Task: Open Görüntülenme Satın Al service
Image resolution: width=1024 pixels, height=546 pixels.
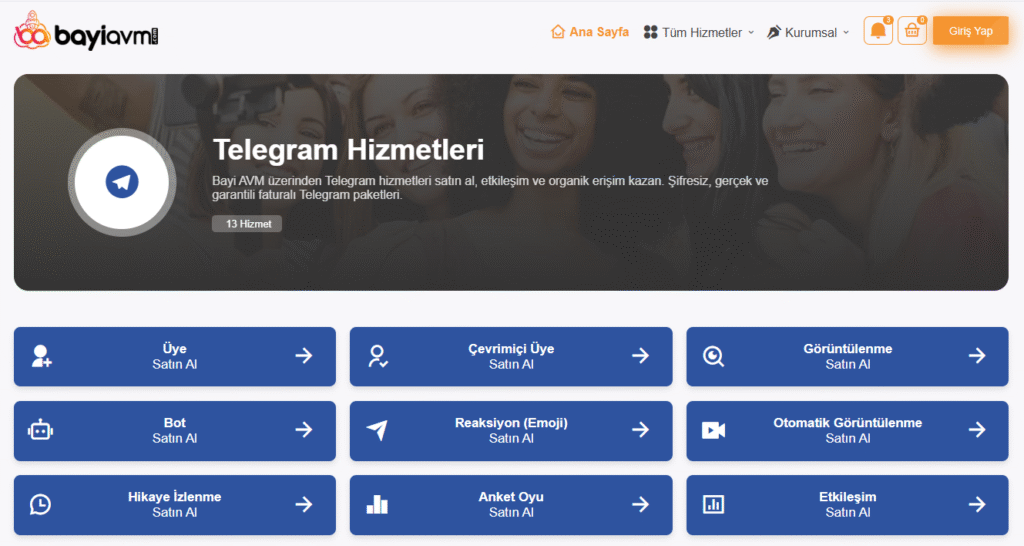Action: tap(847, 357)
